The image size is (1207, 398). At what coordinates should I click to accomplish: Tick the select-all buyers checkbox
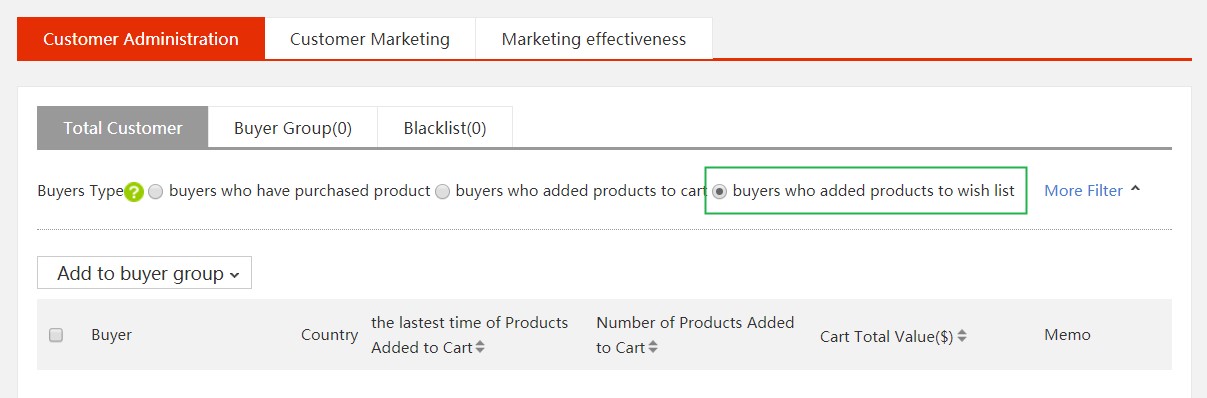56,335
